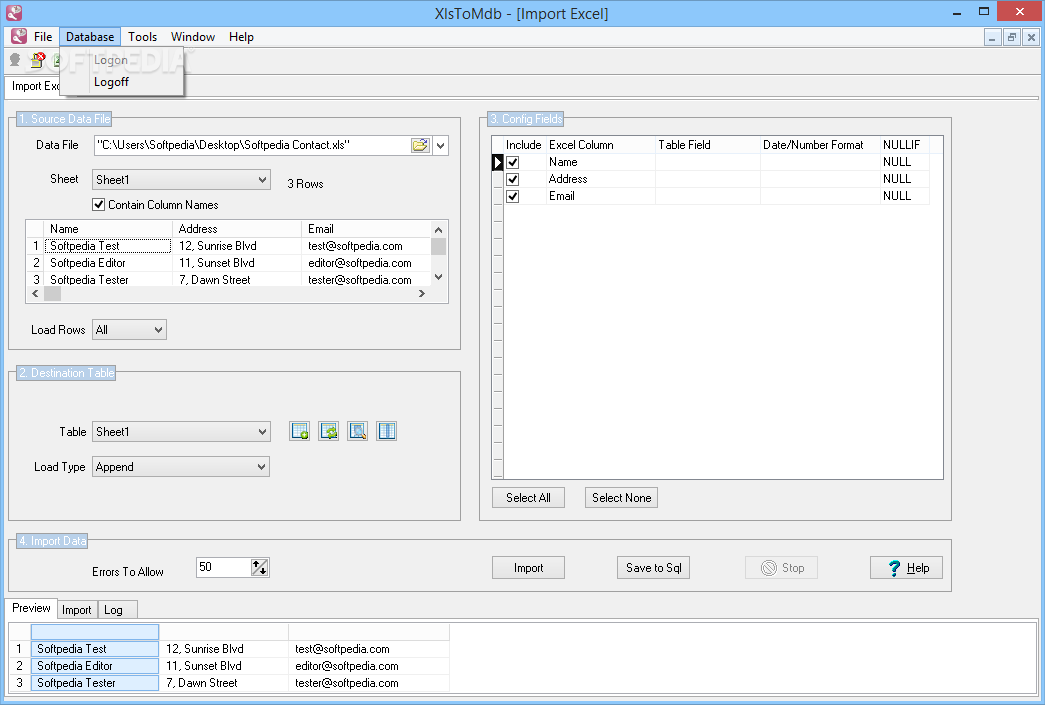Click the Data File path input field
This screenshot has height=705, width=1045.
(x=253, y=145)
